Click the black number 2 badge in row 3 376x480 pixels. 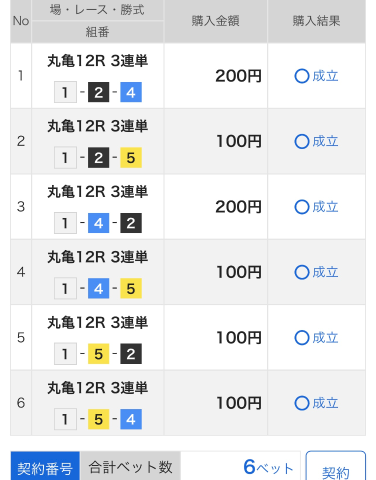(x=131, y=223)
